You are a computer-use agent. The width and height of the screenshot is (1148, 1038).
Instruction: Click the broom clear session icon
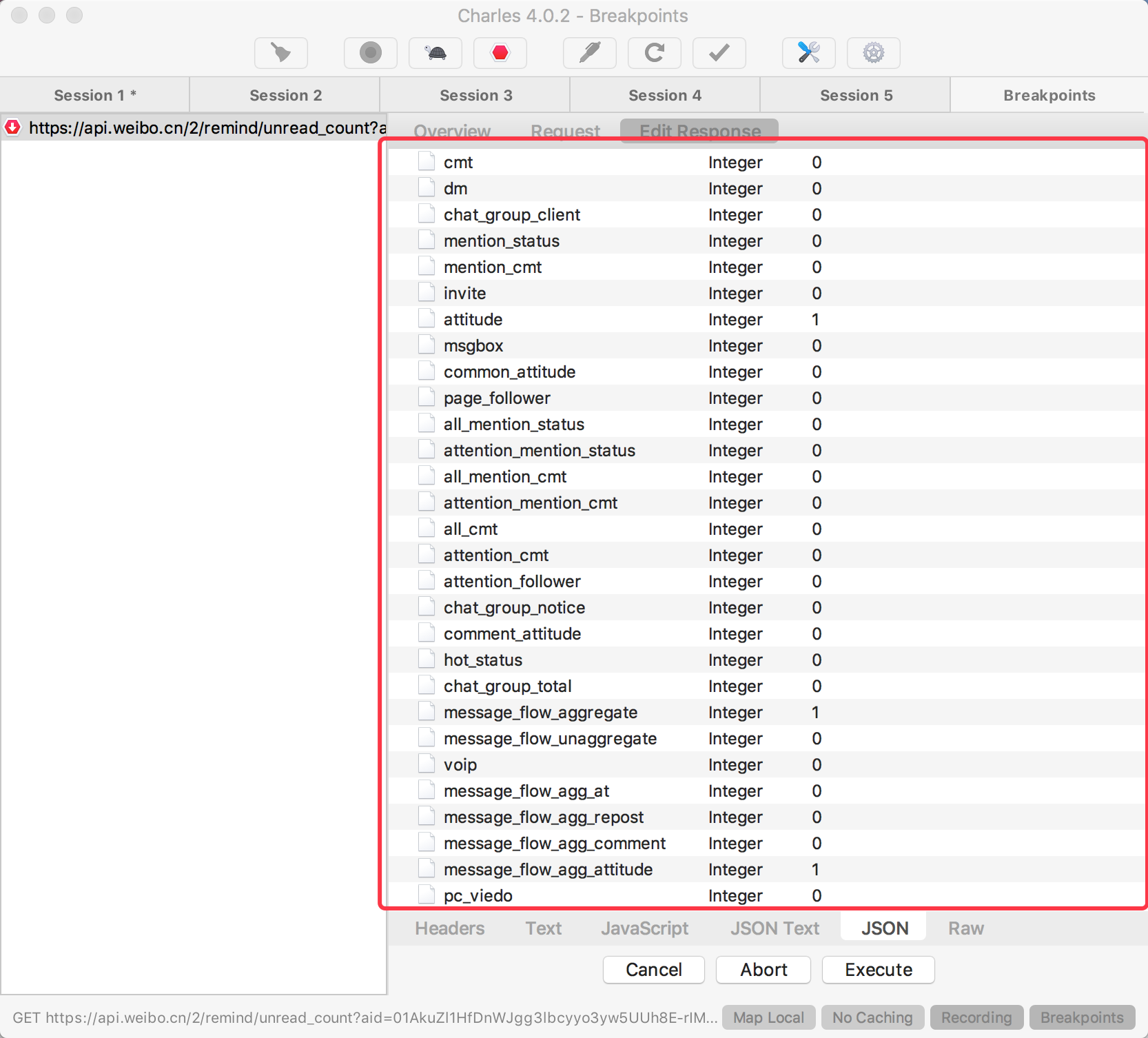(281, 53)
